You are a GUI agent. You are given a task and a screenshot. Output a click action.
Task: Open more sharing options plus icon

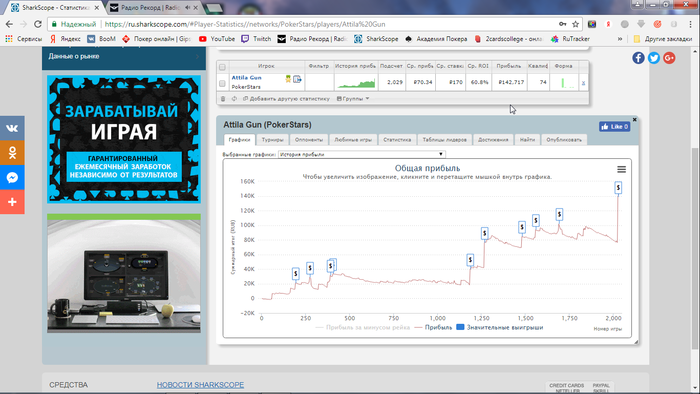tap(12, 202)
